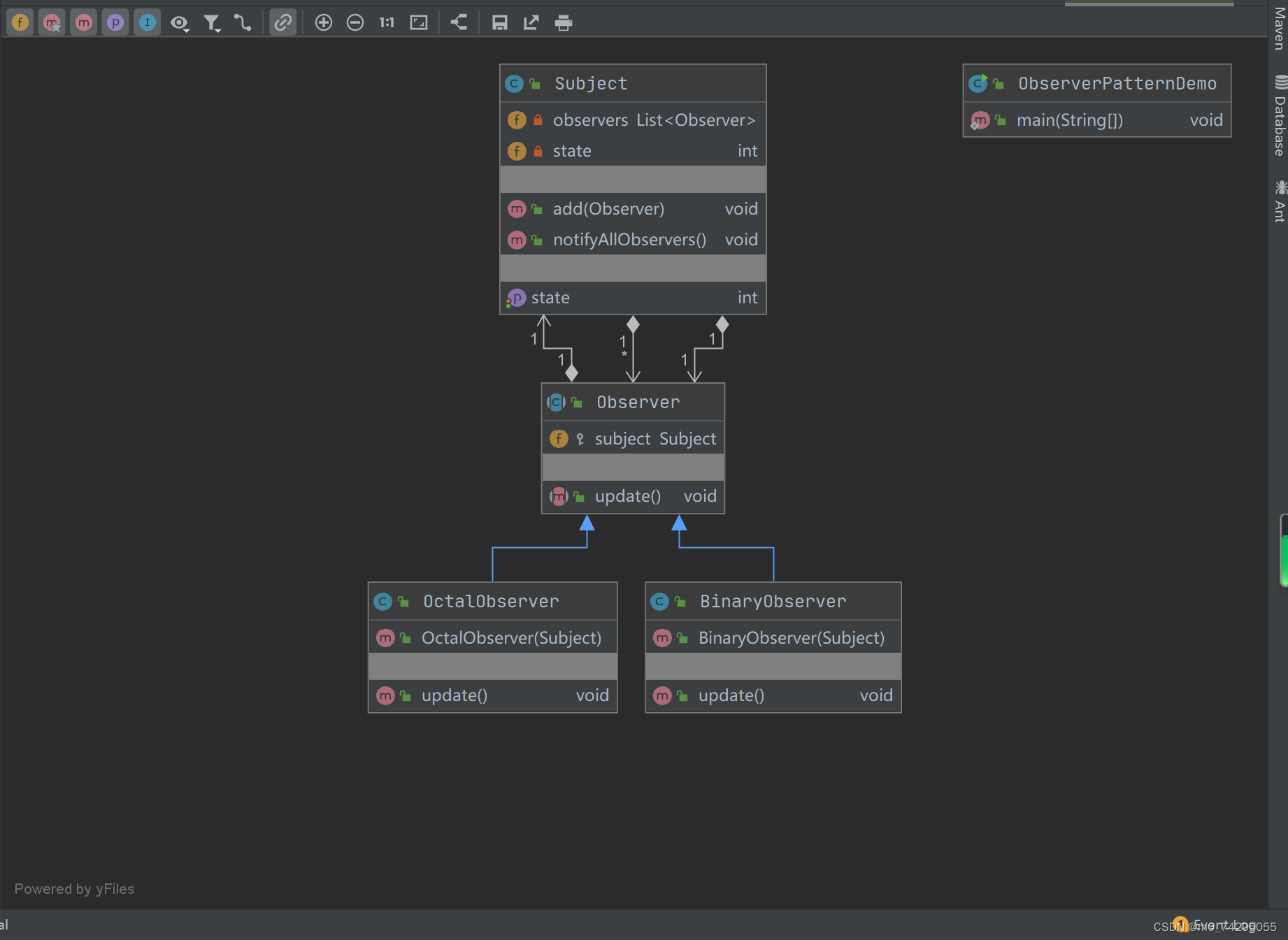The image size is (1288, 940).
Task: Select the state property row in Subject
Action: tap(633, 298)
